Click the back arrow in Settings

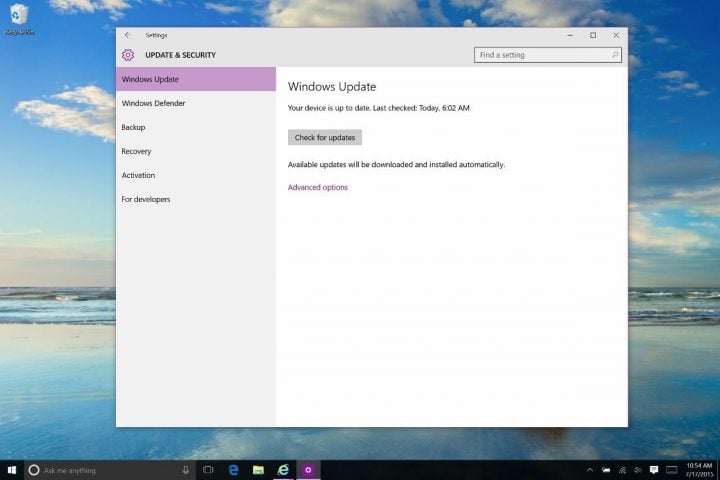pos(128,35)
